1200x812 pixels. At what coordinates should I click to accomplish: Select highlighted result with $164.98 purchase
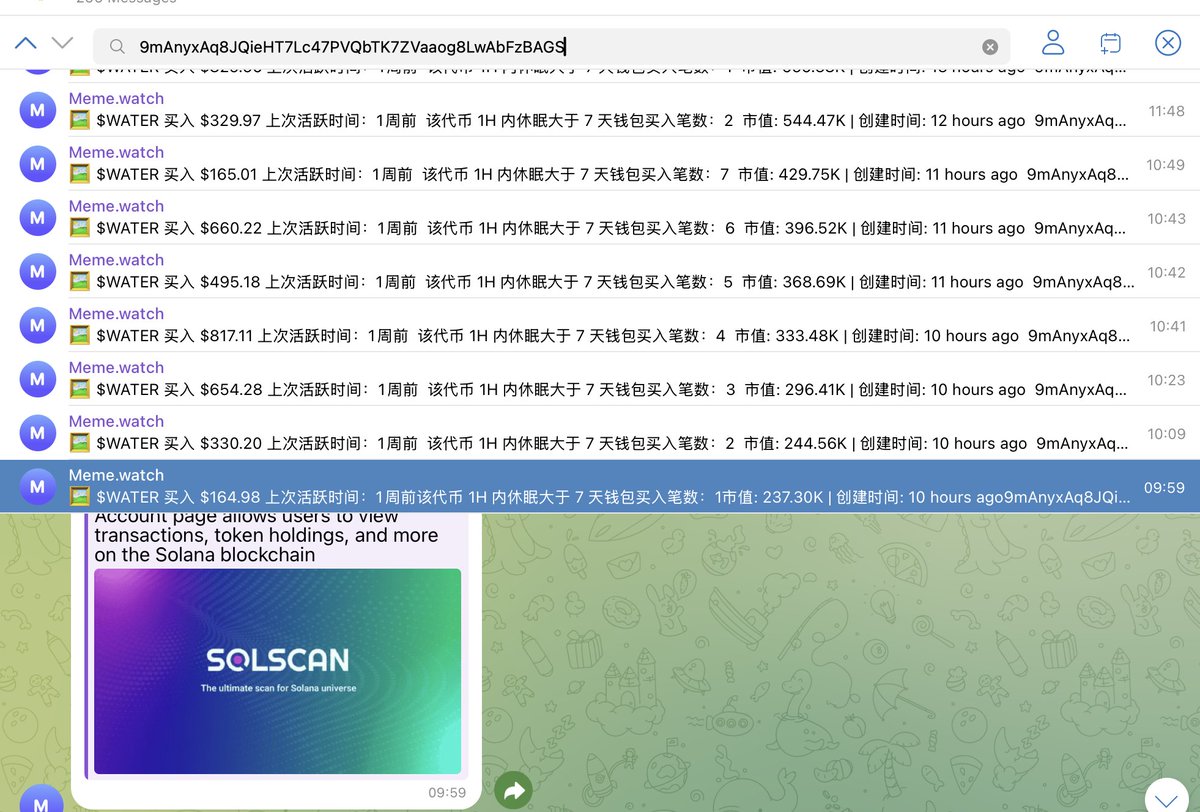point(600,487)
